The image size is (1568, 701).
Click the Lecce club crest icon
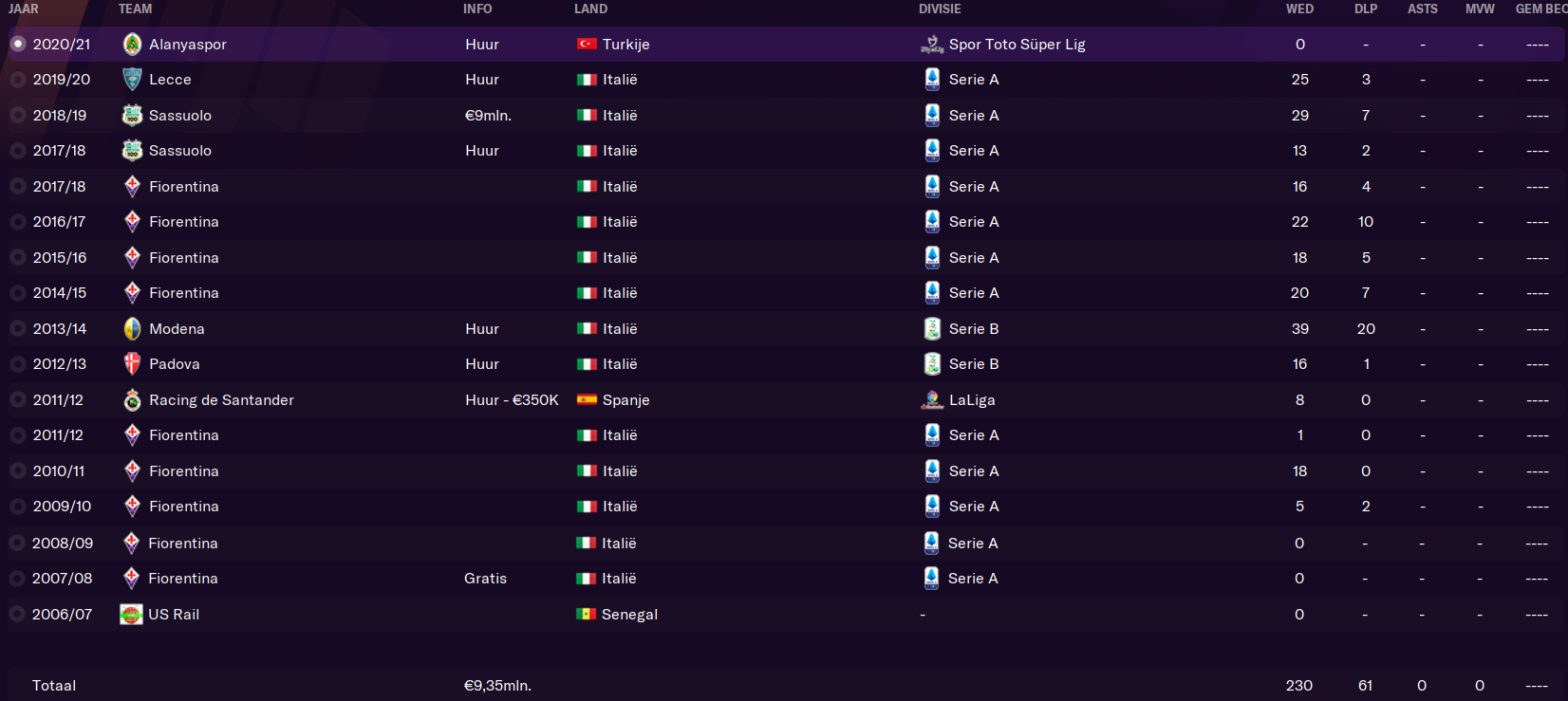[132, 80]
